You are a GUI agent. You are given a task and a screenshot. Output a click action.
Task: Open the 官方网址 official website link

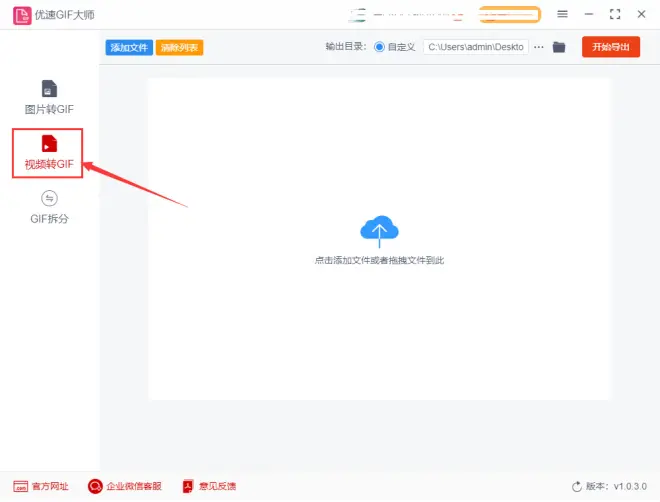click(x=42, y=486)
